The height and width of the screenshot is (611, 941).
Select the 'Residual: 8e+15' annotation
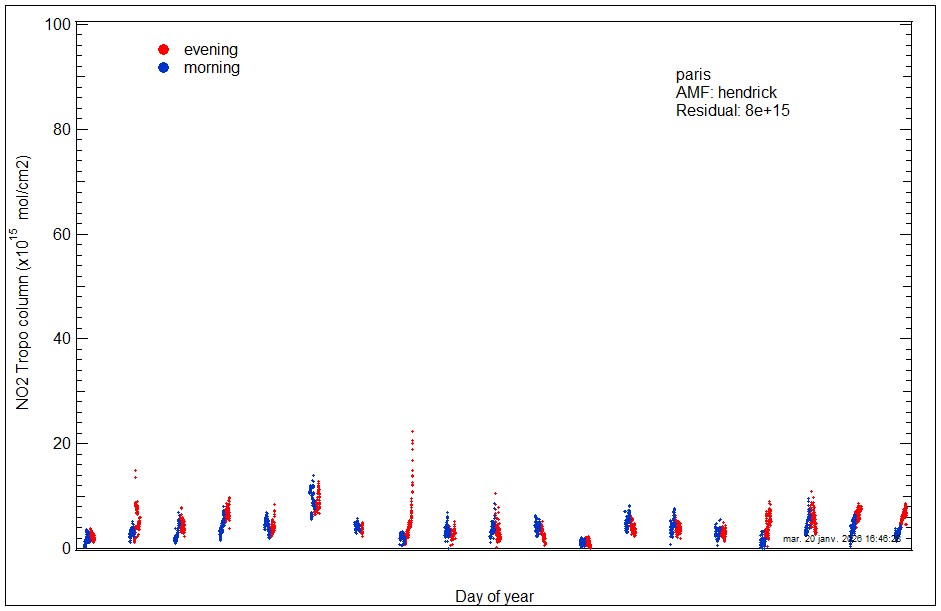[x=733, y=111]
